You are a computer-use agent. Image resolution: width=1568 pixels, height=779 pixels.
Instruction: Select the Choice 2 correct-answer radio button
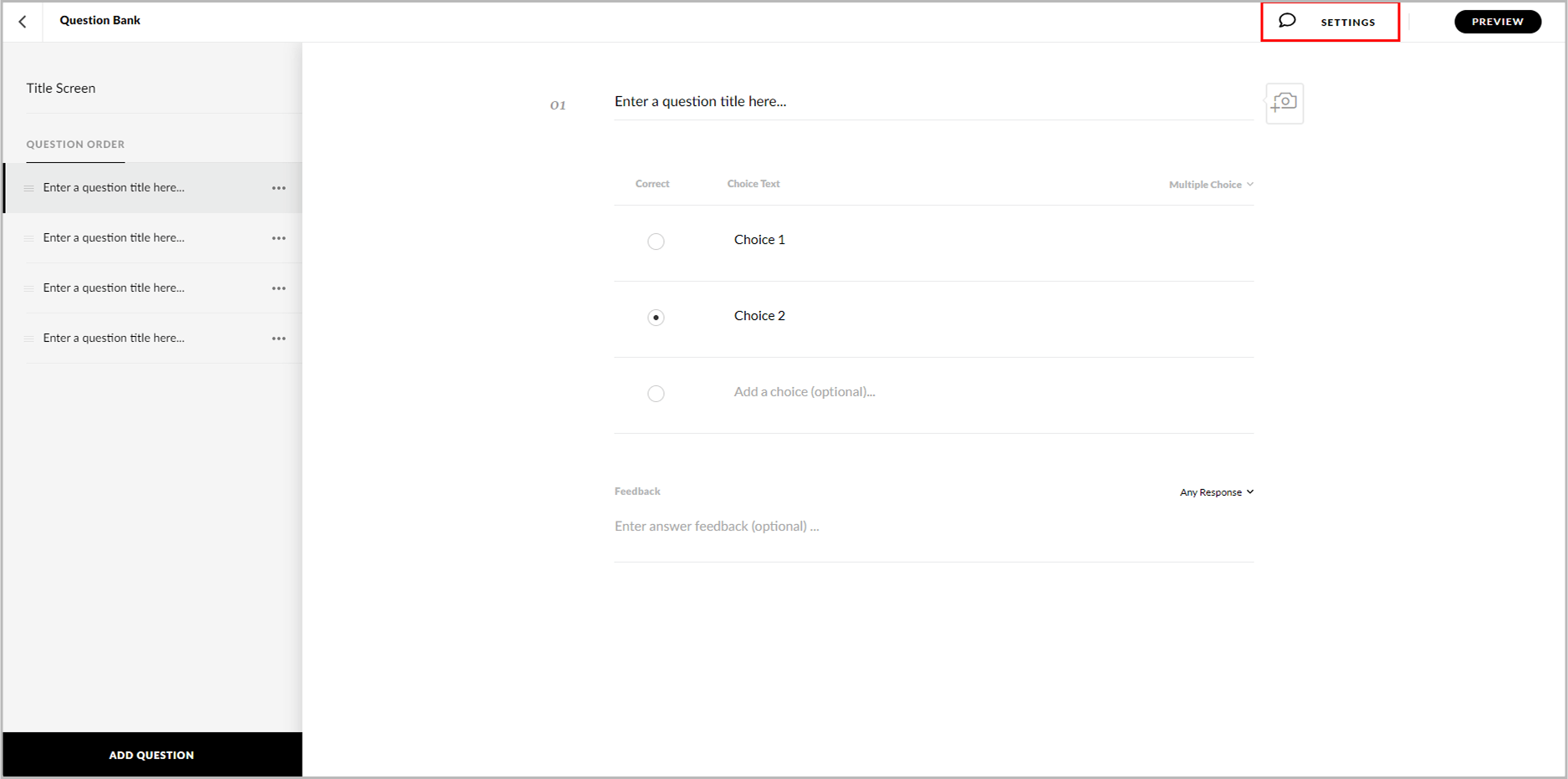coord(656,317)
